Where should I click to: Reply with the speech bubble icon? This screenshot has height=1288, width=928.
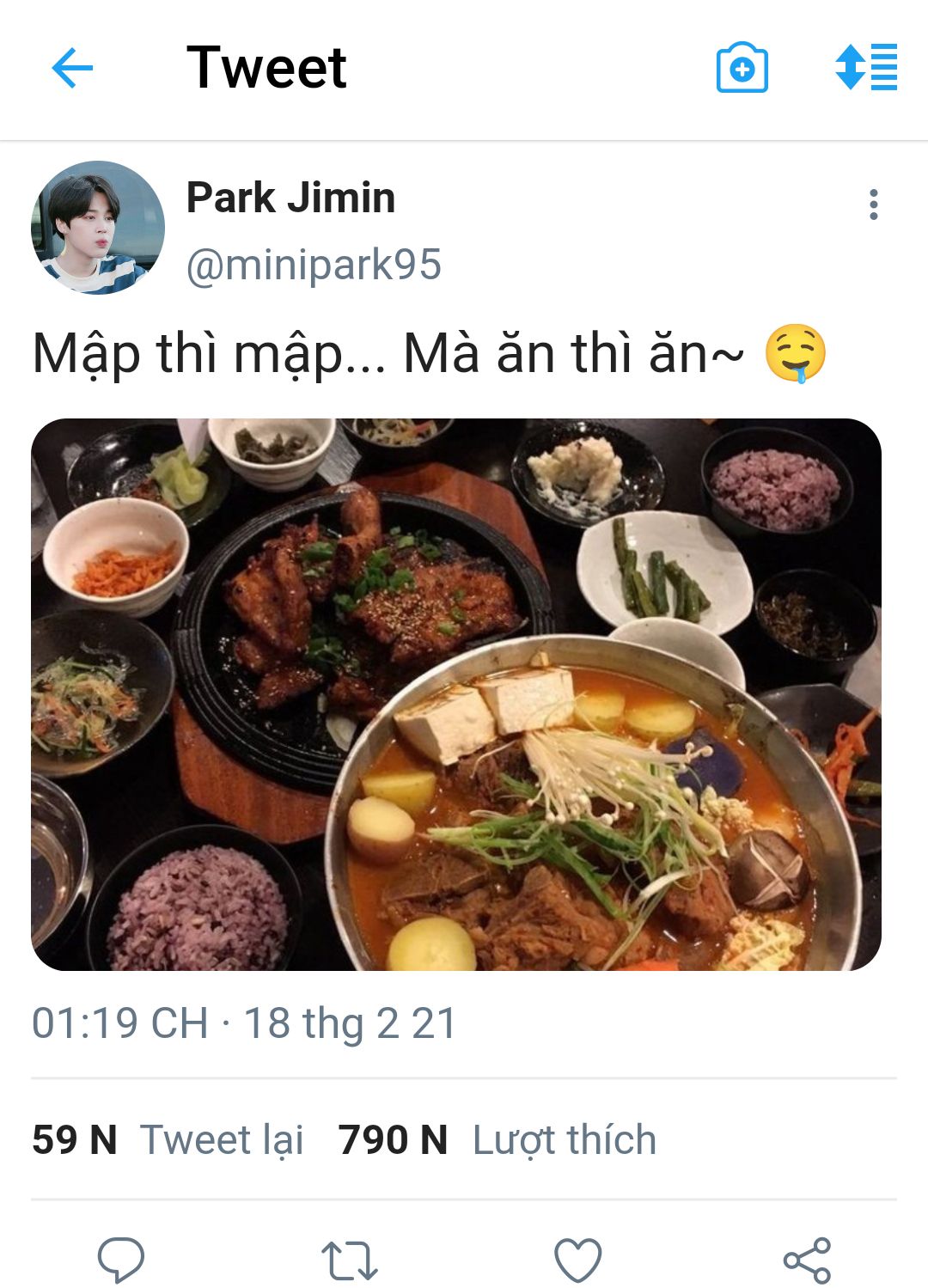coord(121,1260)
